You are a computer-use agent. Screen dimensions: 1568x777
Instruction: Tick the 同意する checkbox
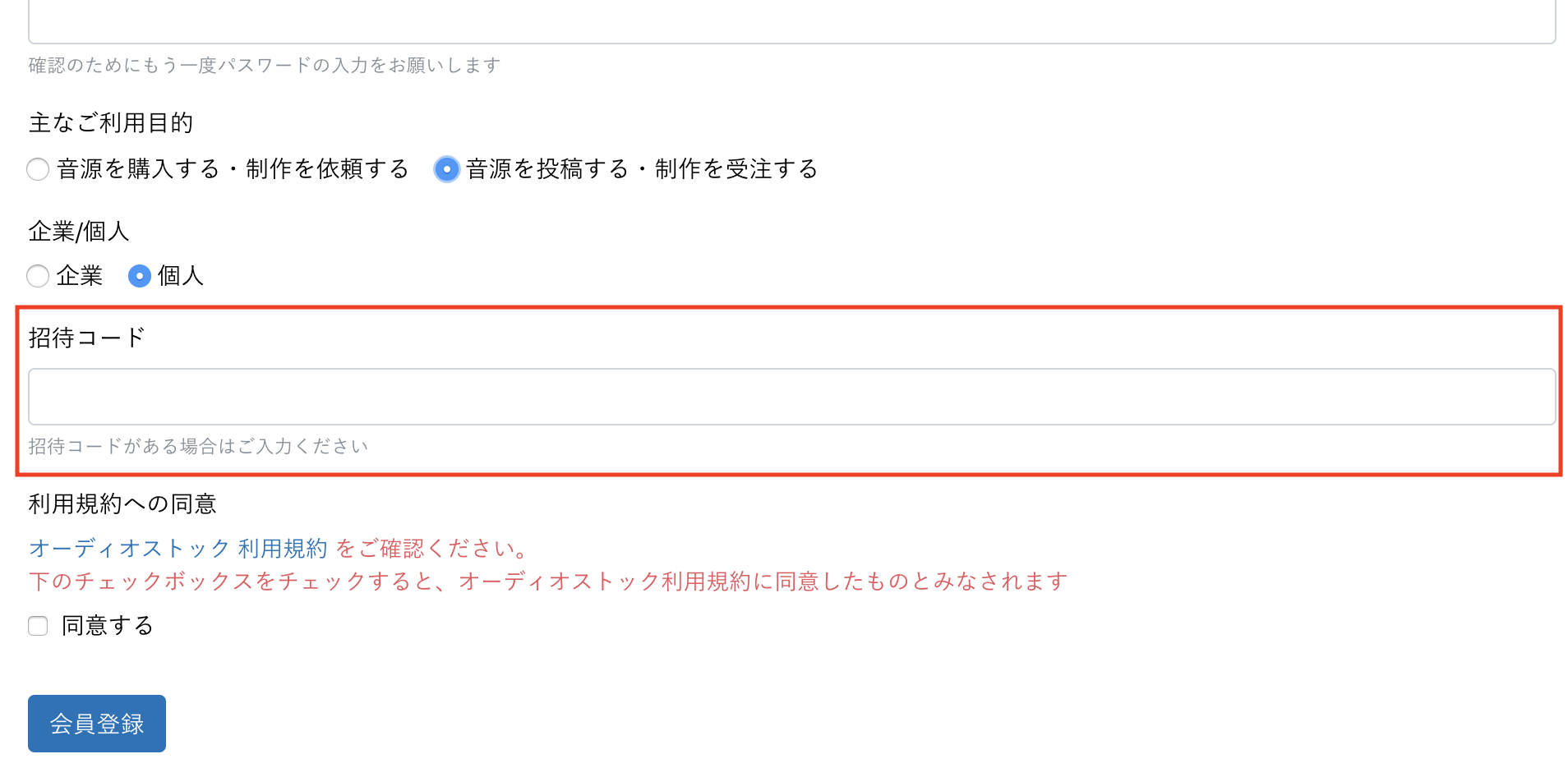click(x=38, y=626)
